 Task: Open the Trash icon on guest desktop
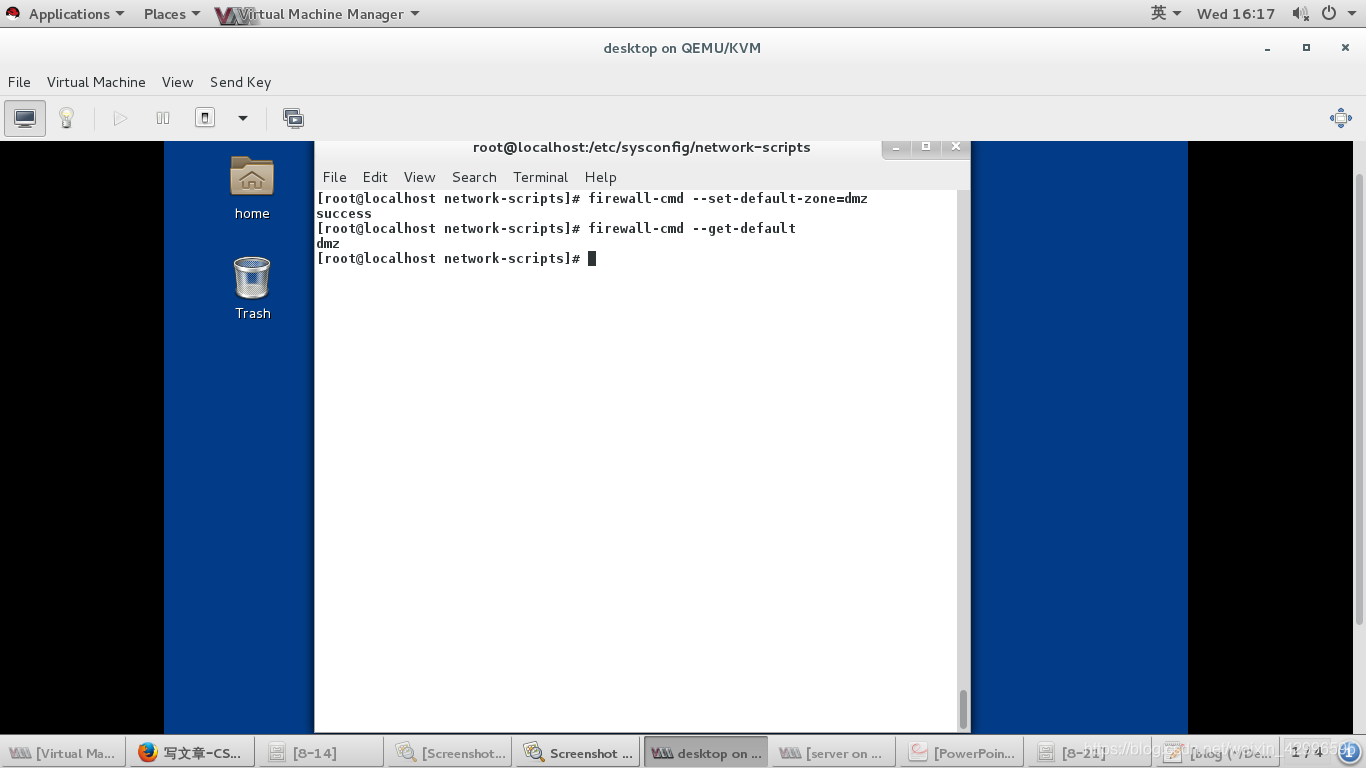coord(252,288)
